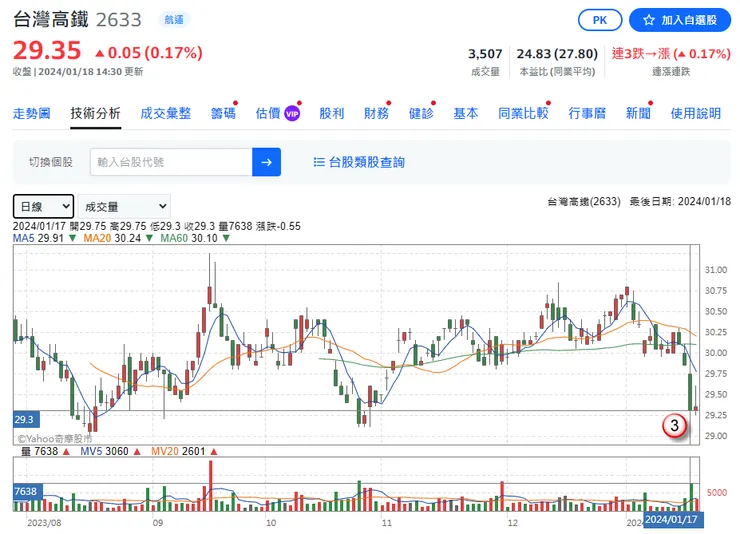This screenshot has width=740, height=534.
Task: Click the MA5 29.91 label
Action: point(38,238)
